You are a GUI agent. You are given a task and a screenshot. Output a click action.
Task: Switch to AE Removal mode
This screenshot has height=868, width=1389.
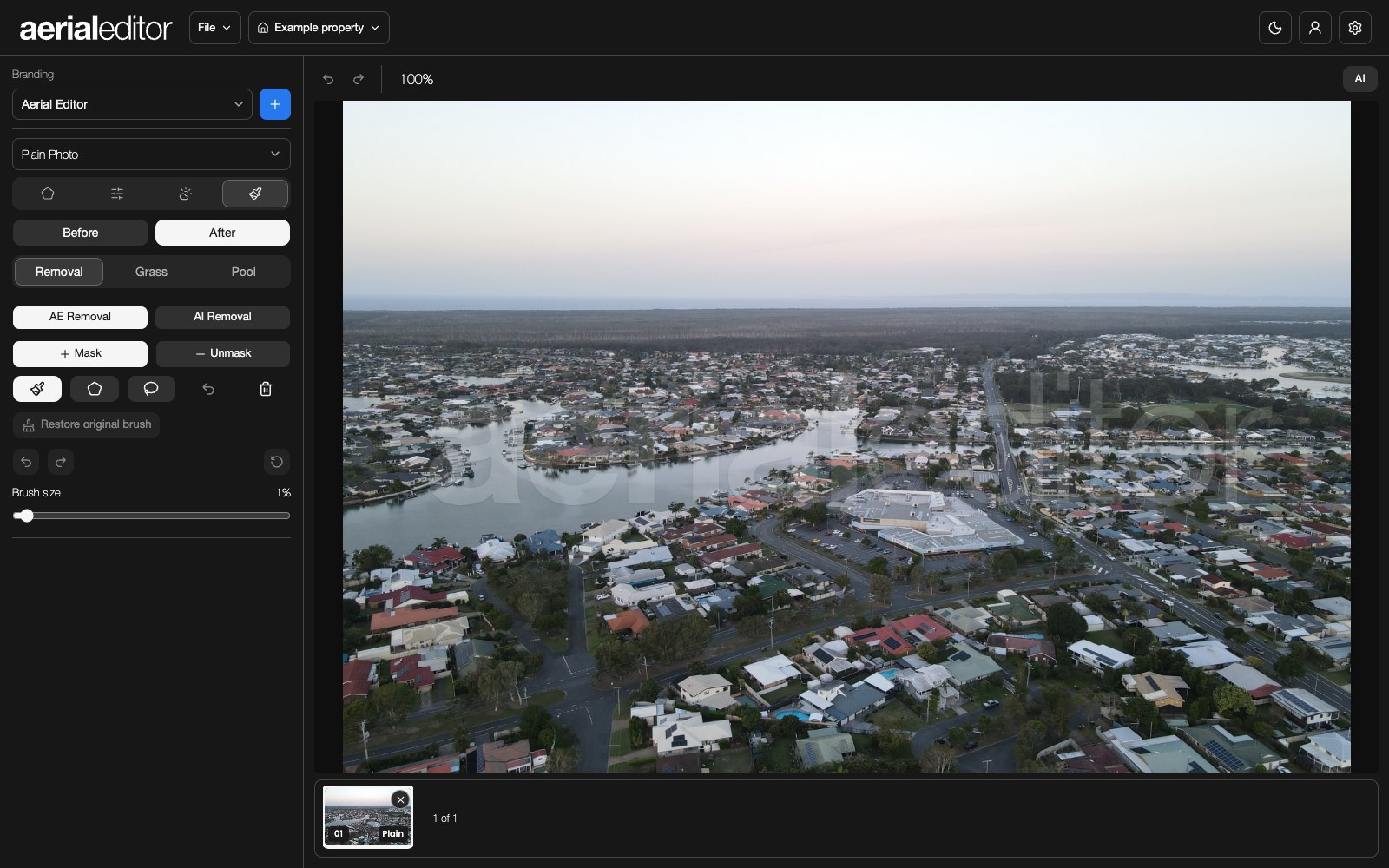pyautogui.click(x=80, y=317)
